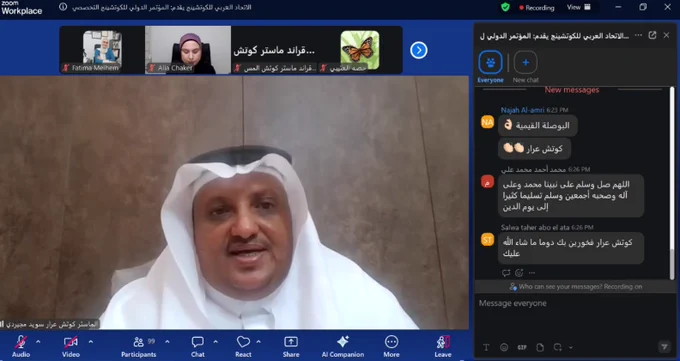Screen dimensions: 680x361
Task: Add emoji reaction to last message
Action: (x=519, y=273)
